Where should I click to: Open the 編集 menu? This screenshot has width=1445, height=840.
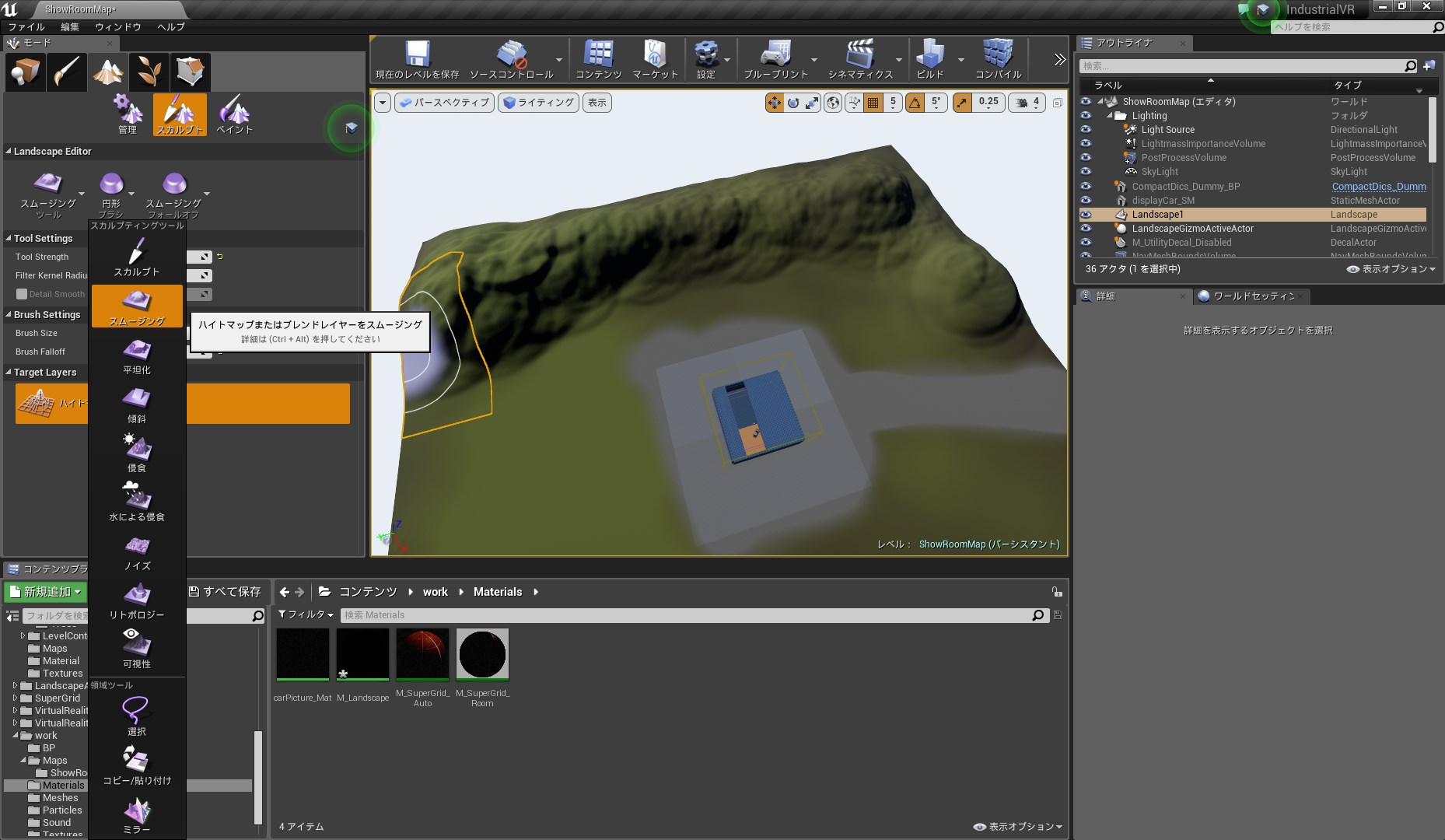coord(70,26)
